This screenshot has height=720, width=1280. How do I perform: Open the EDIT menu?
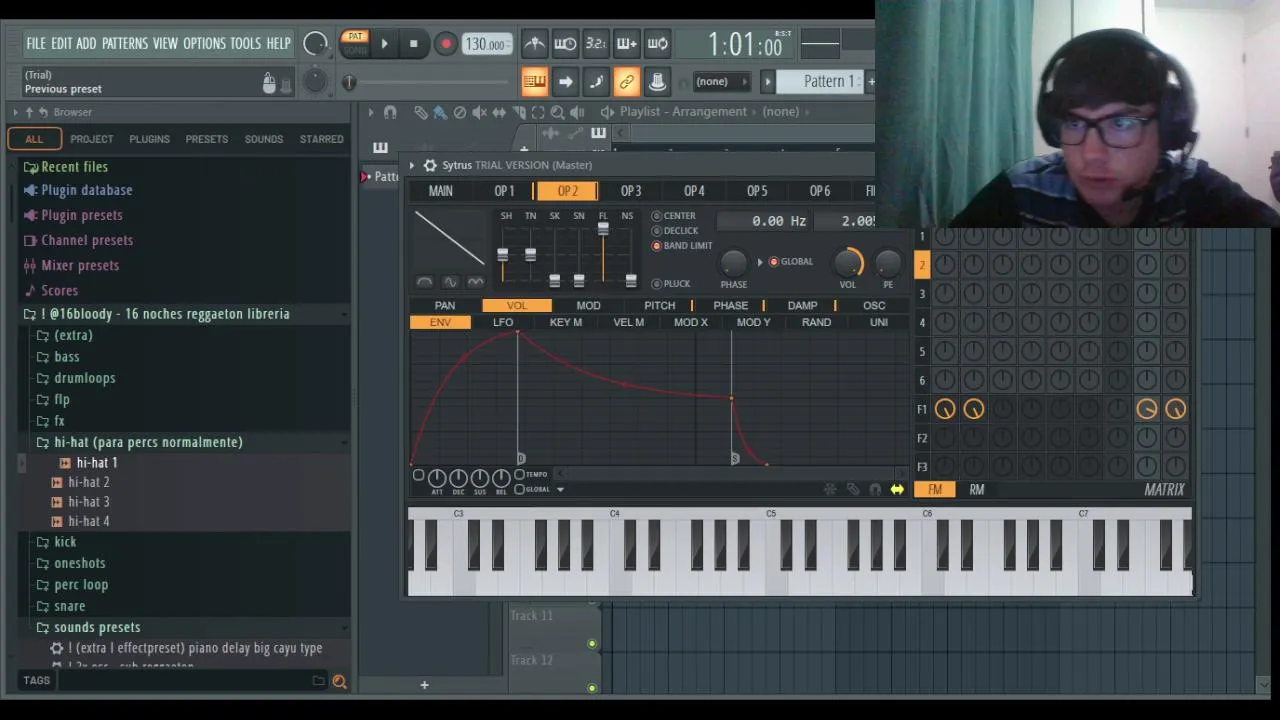click(61, 43)
